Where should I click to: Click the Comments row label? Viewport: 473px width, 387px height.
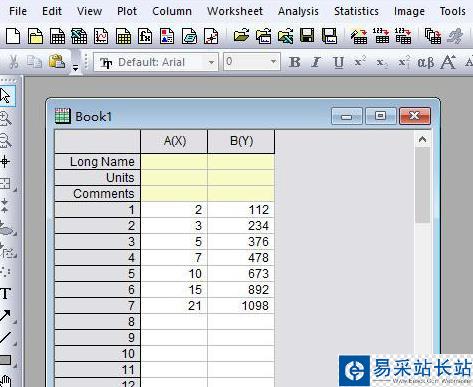click(97, 194)
